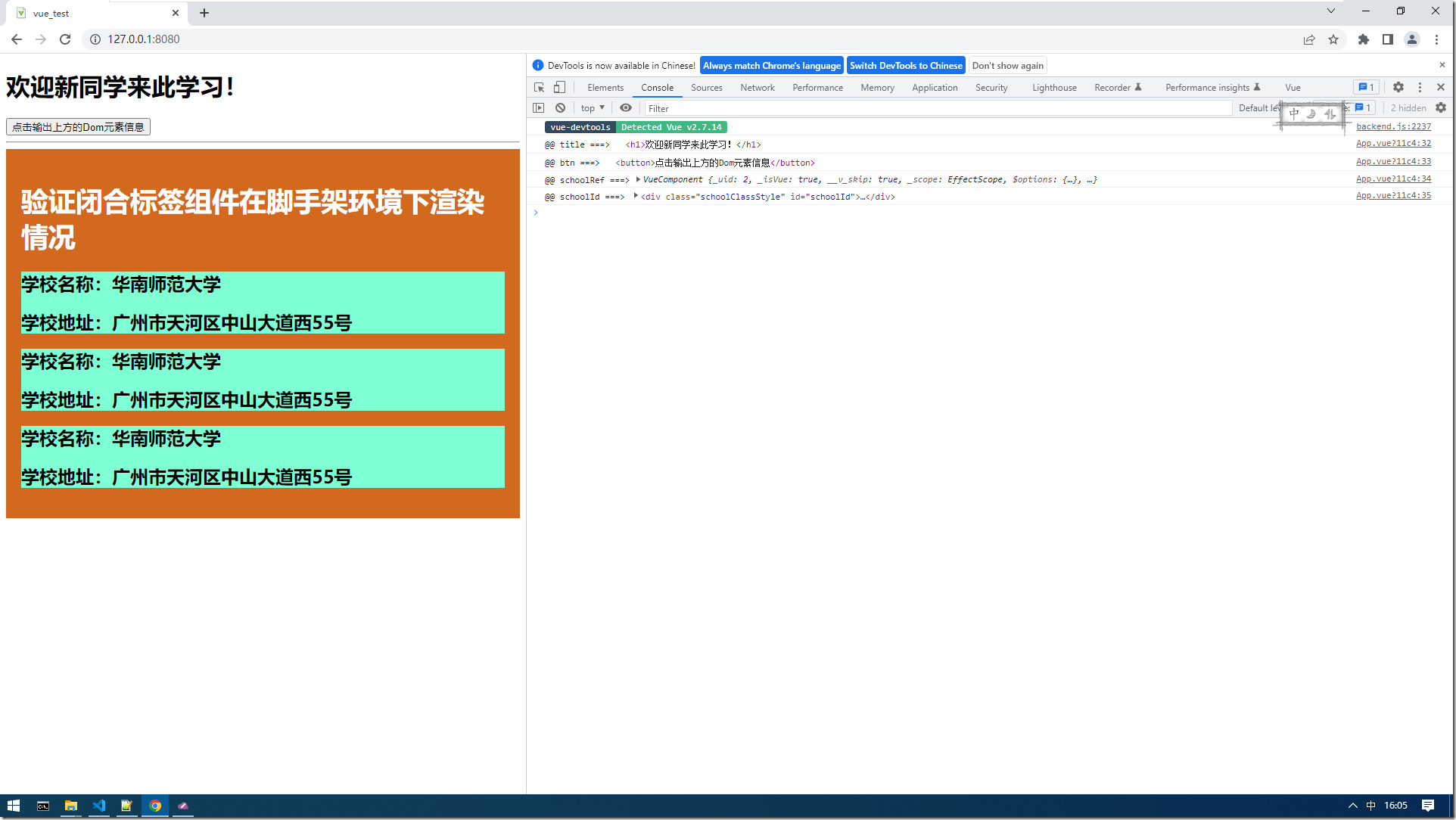Open Visual Studio Code from the taskbar
The image size is (1456, 820).
99,806
